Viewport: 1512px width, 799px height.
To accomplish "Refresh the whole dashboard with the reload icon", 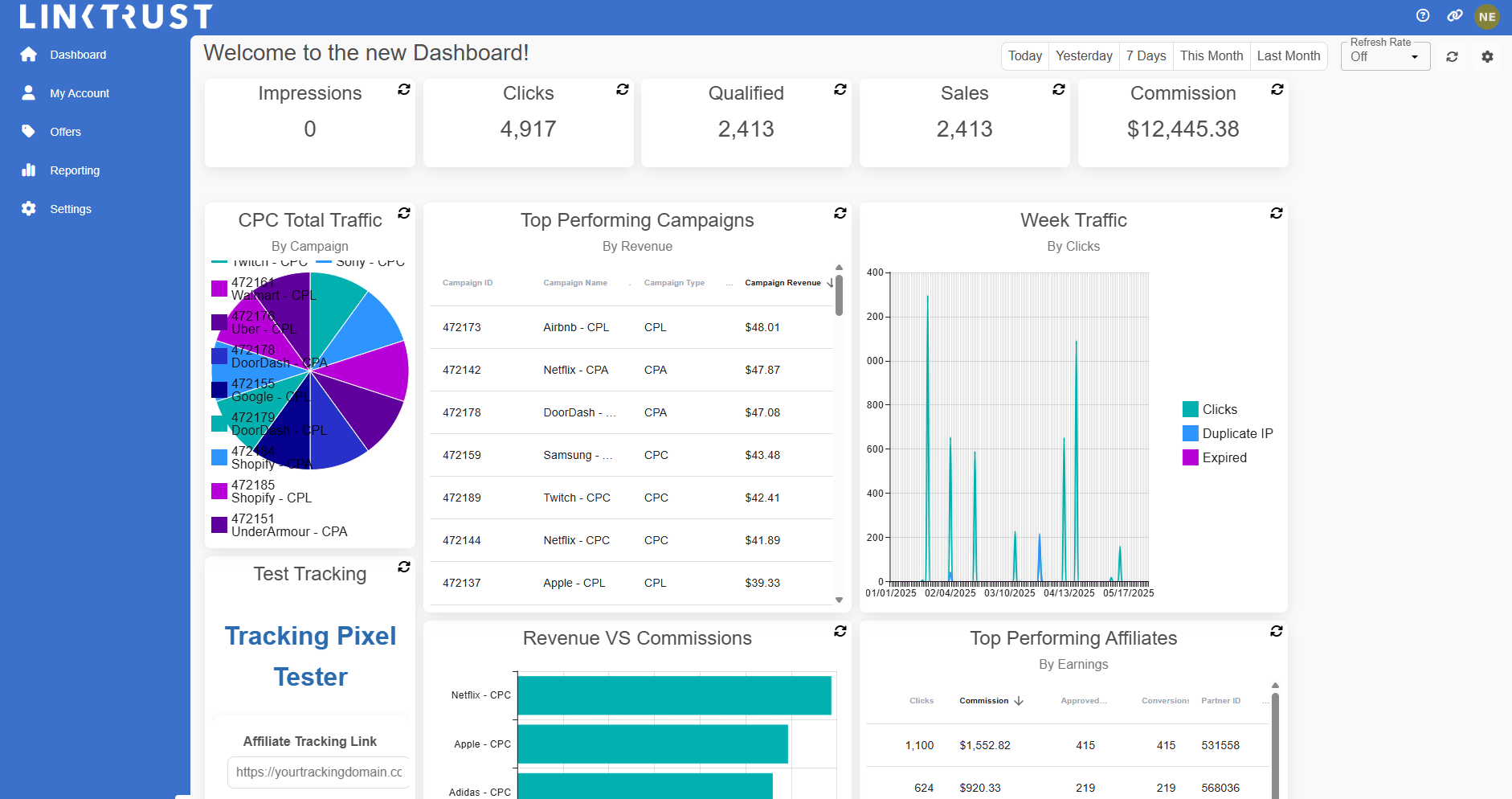I will click(x=1452, y=57).
